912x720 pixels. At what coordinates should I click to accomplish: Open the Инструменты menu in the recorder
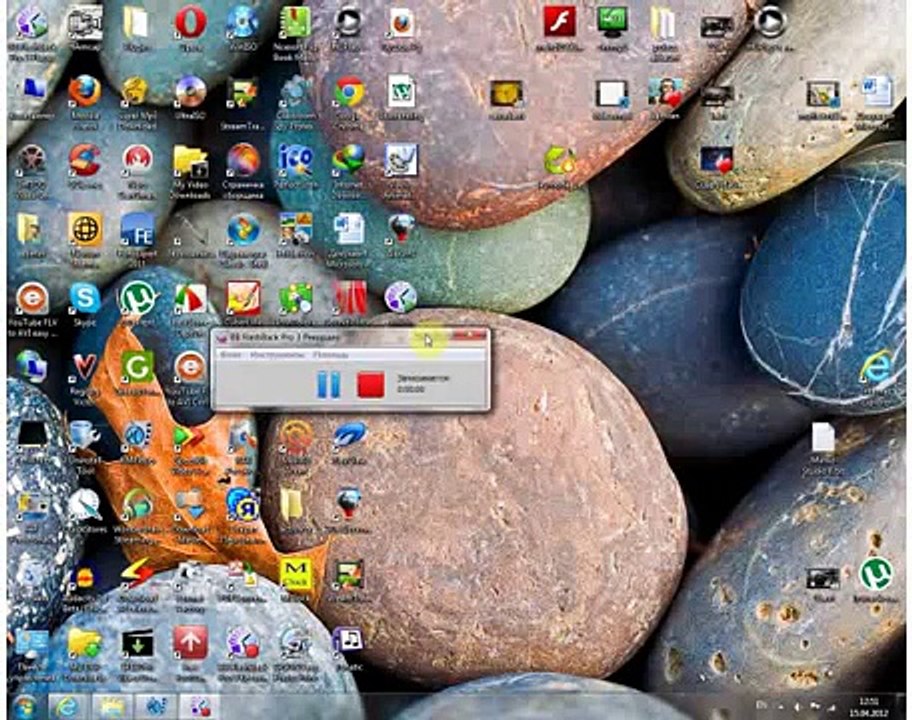277,354
